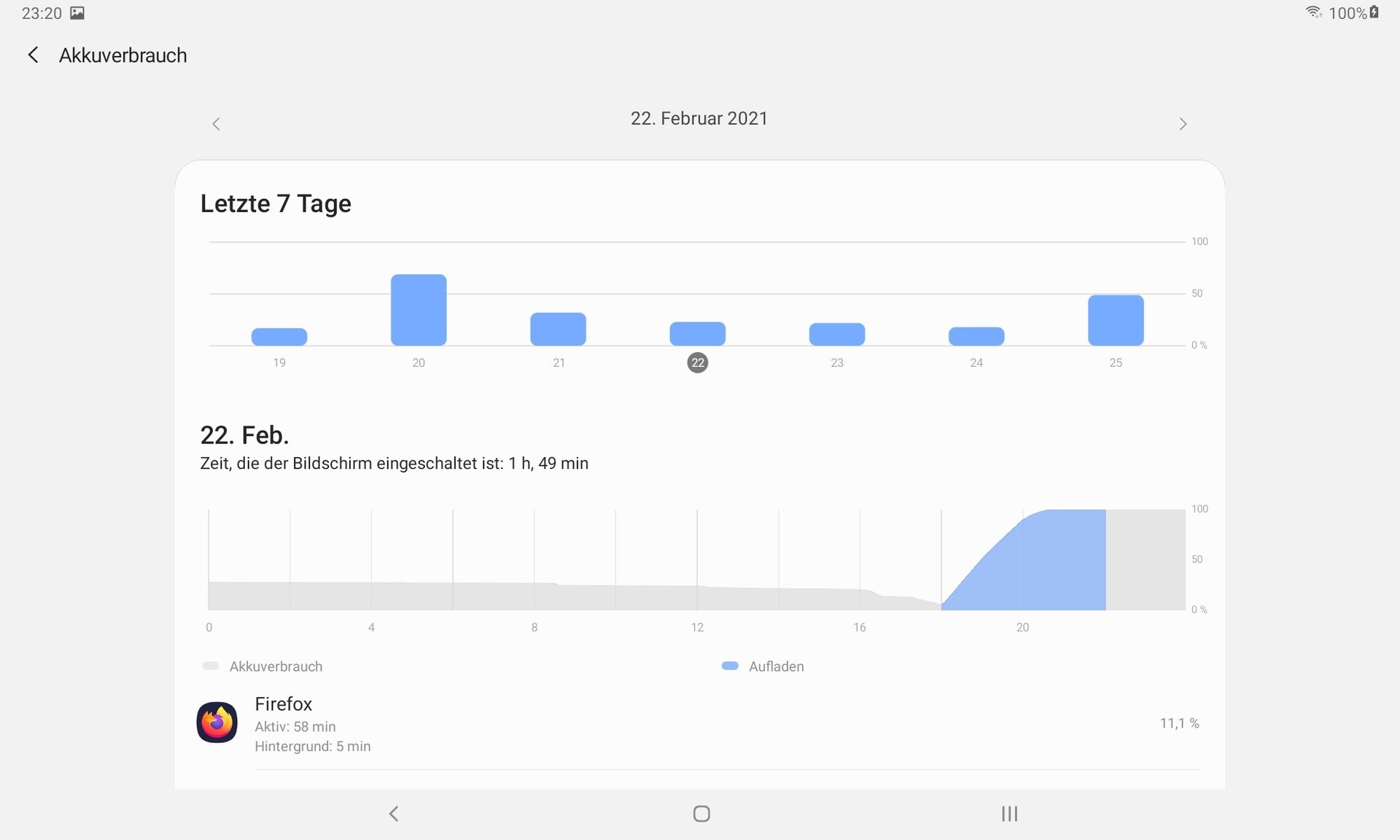The height and width of the screenshot is (840, 1400).
Task: Select the bar for day 19
Action: tap(279, 336)
